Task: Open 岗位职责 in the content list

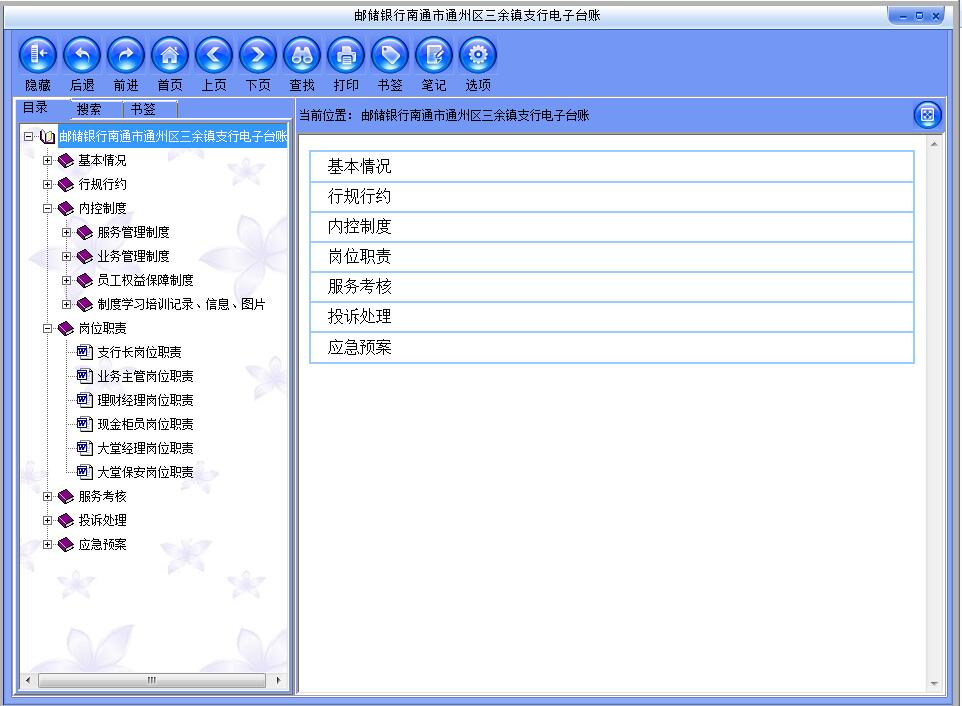Action: (x=612, y=256)
